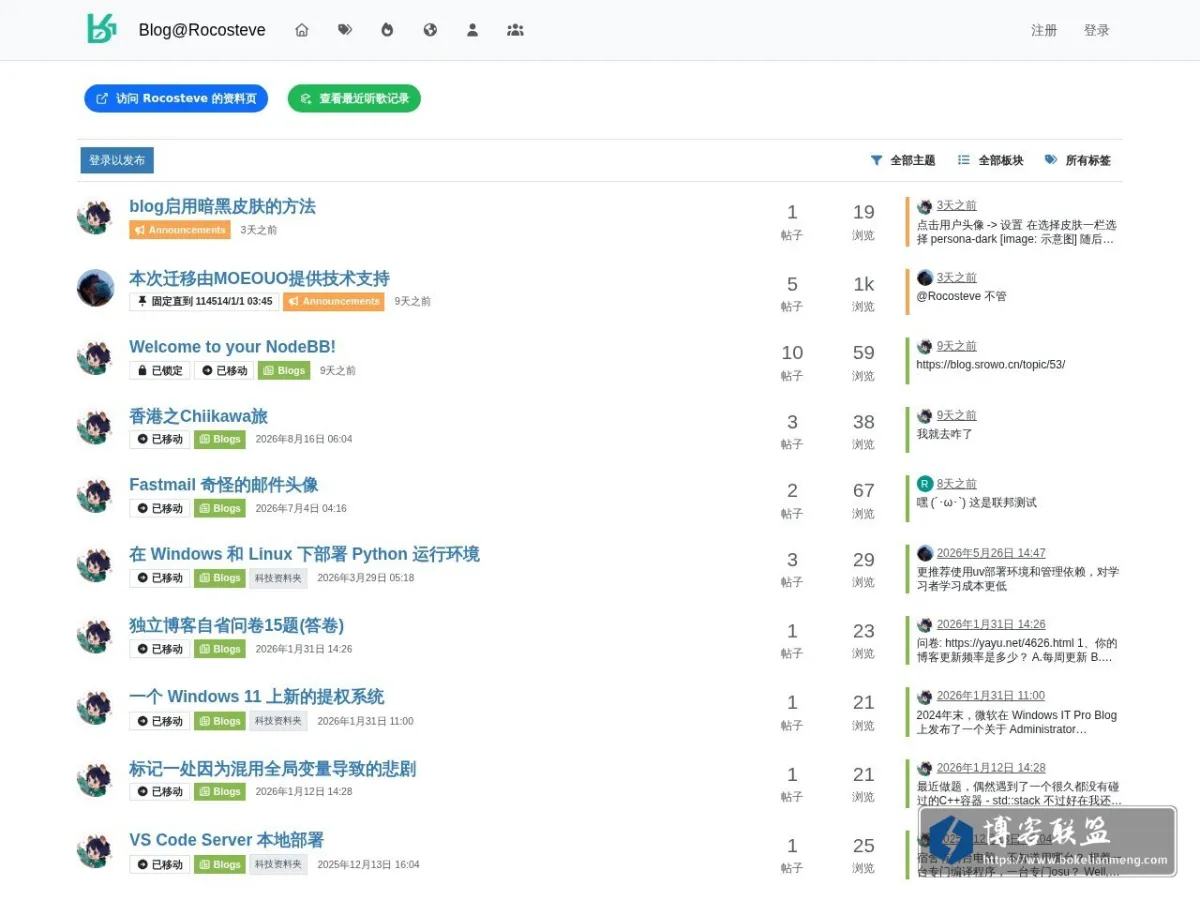Click 科技资料夹 tag under VS Code Server topic

click(278, 864)
